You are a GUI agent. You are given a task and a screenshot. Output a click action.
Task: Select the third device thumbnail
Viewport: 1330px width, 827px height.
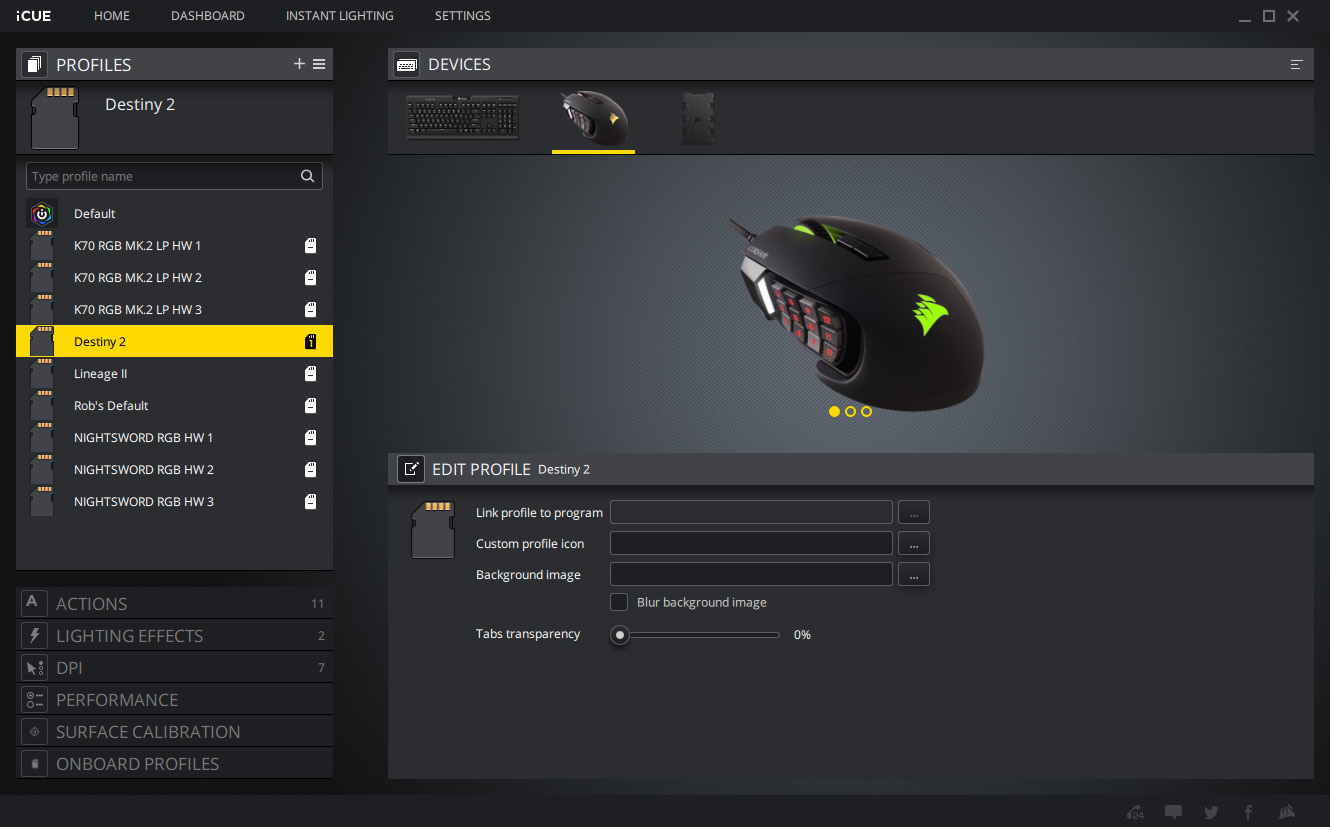(x=698, y=118)
